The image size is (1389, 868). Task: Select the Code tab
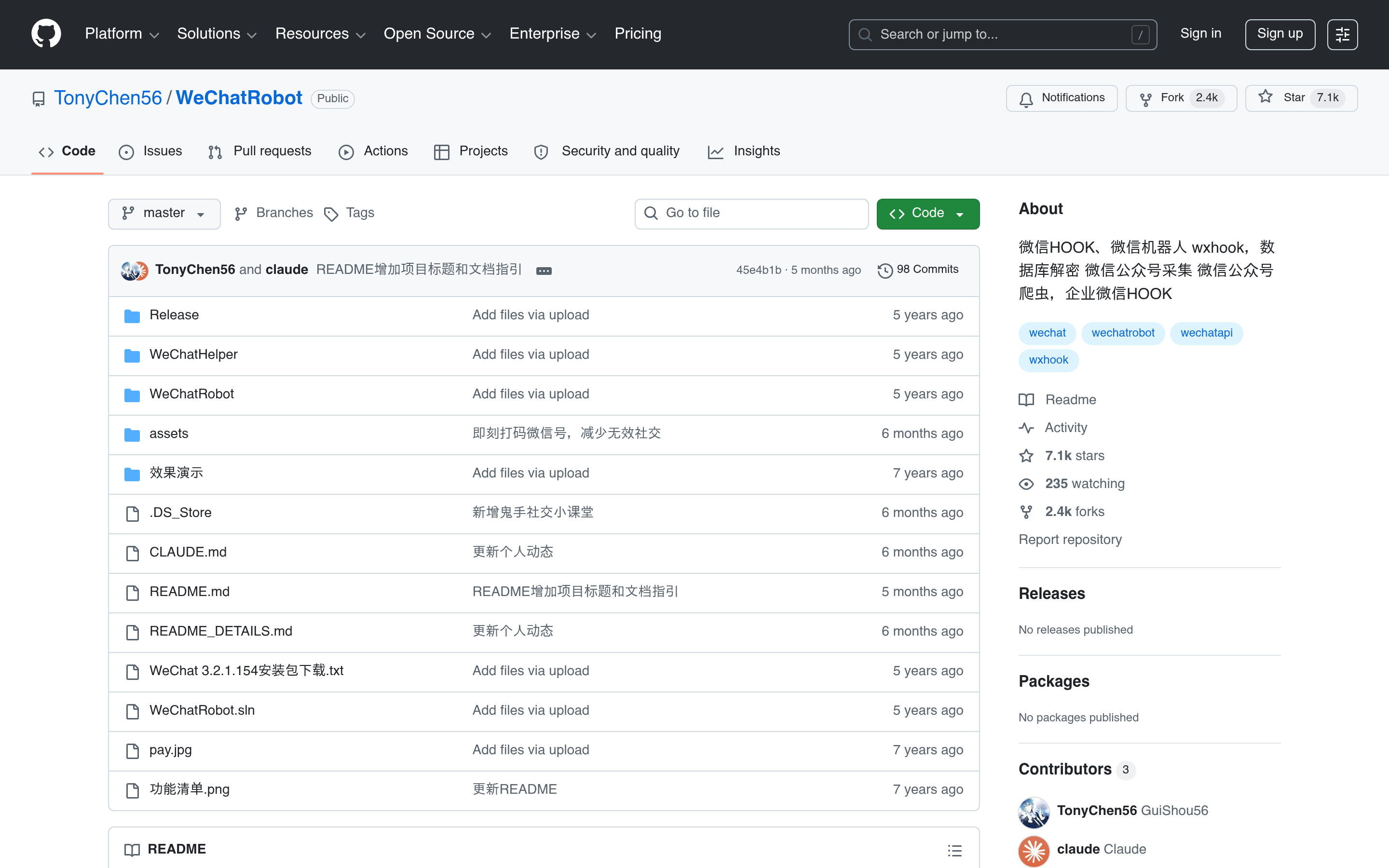[x=67, y=151]
